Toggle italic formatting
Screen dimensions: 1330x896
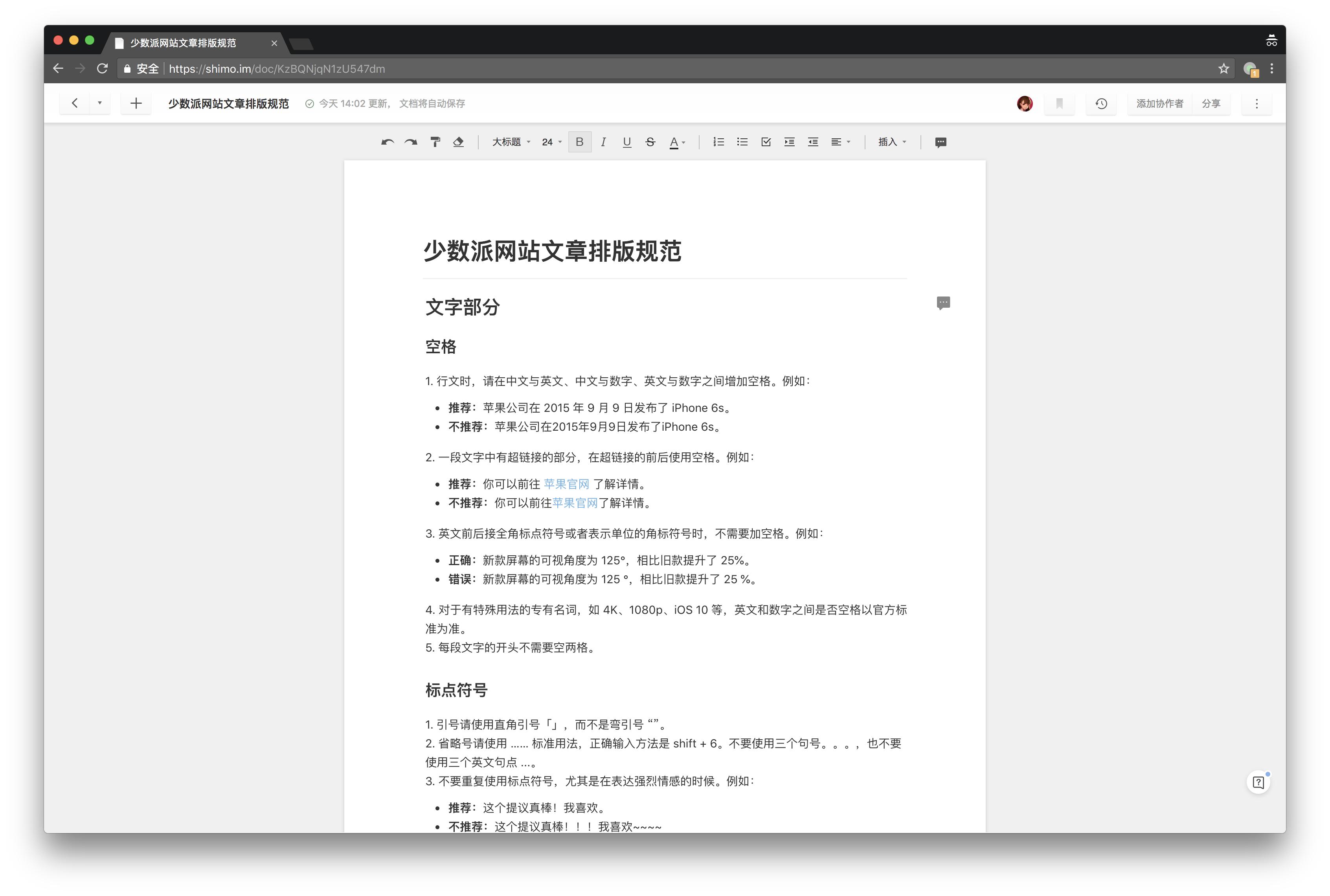pyautogui.click(x=603, y=142)
